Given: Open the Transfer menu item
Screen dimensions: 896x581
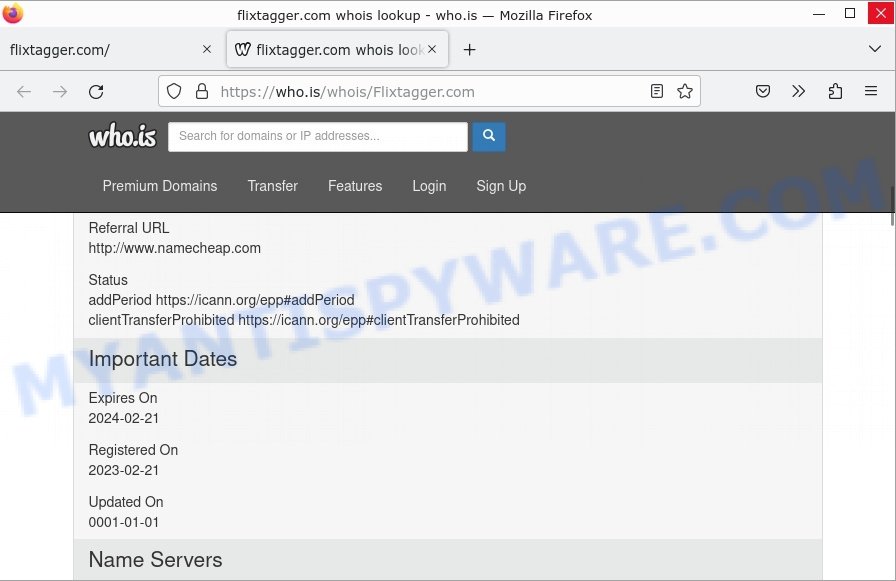Looking at the screenshot, I should tap(273, 186).
